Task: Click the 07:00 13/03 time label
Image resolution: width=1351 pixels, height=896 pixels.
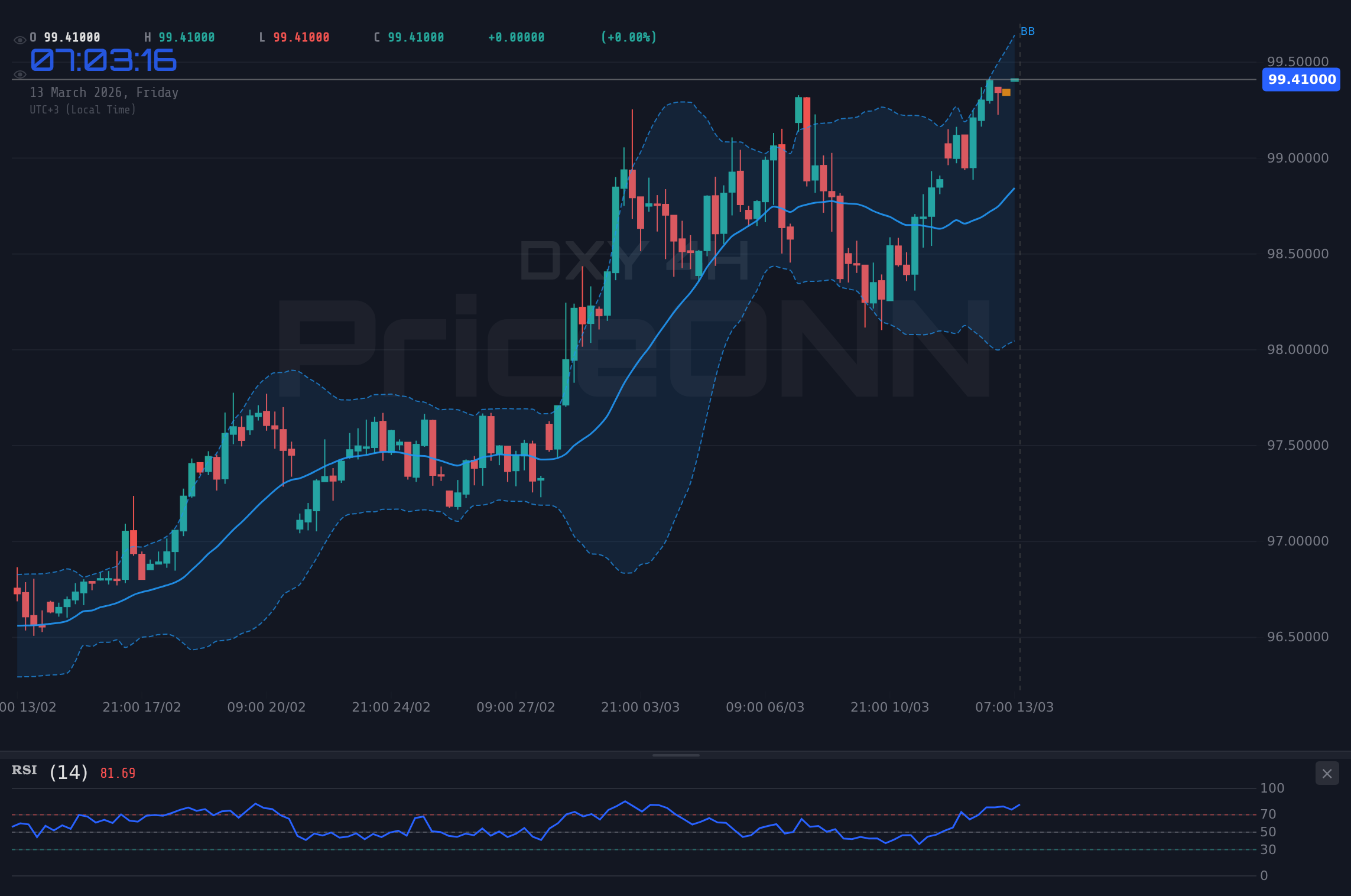Action: 1015,707
